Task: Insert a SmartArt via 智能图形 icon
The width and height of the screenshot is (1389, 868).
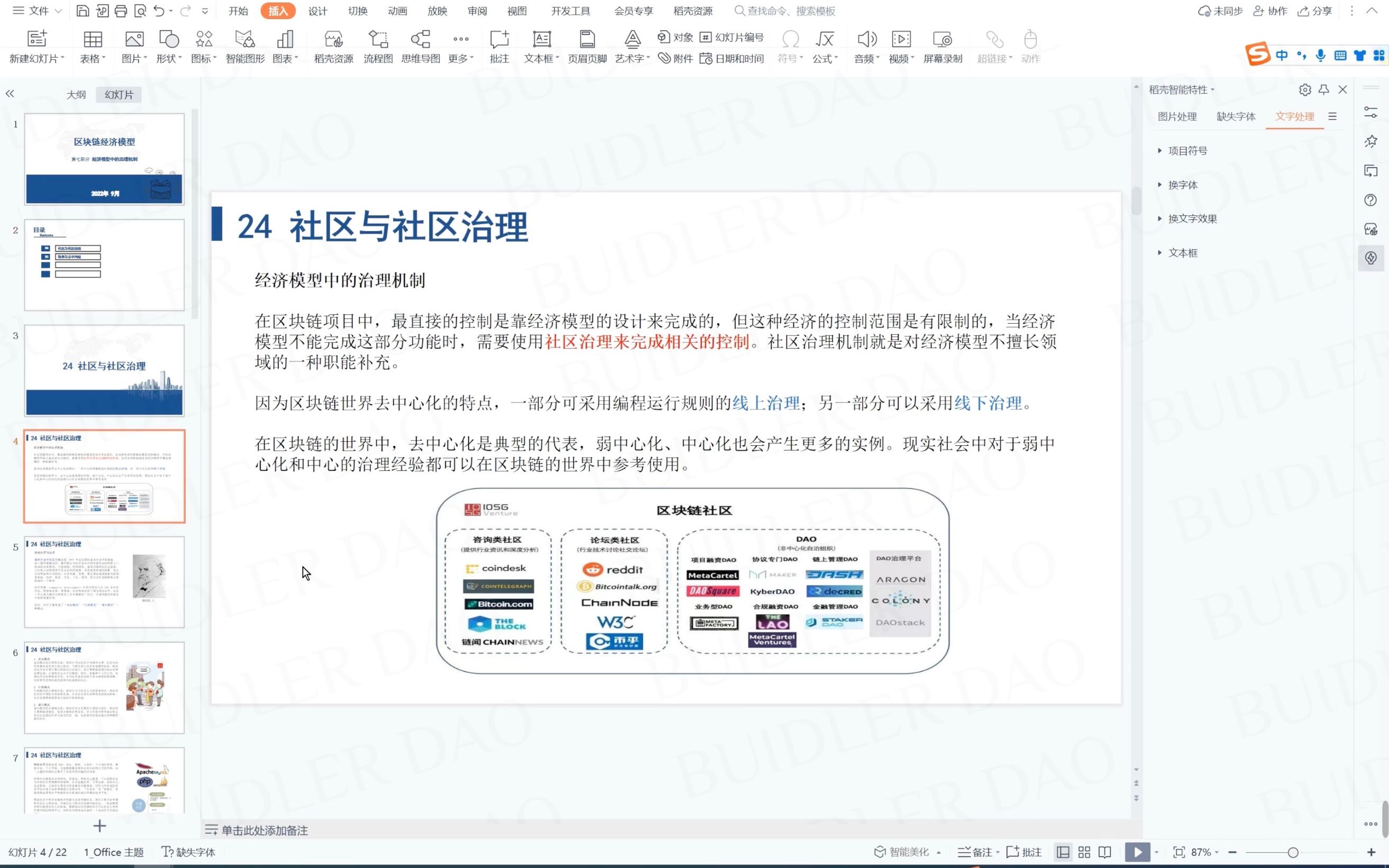Action: 244,45
